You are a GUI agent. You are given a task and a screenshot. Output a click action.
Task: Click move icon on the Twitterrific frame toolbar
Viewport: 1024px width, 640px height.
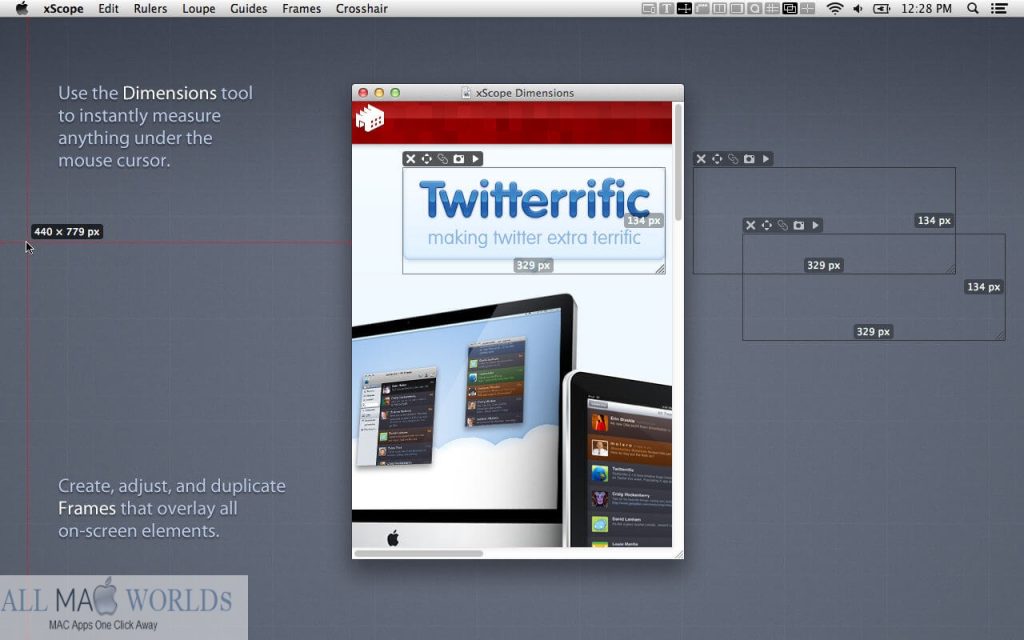click(426, 159)
